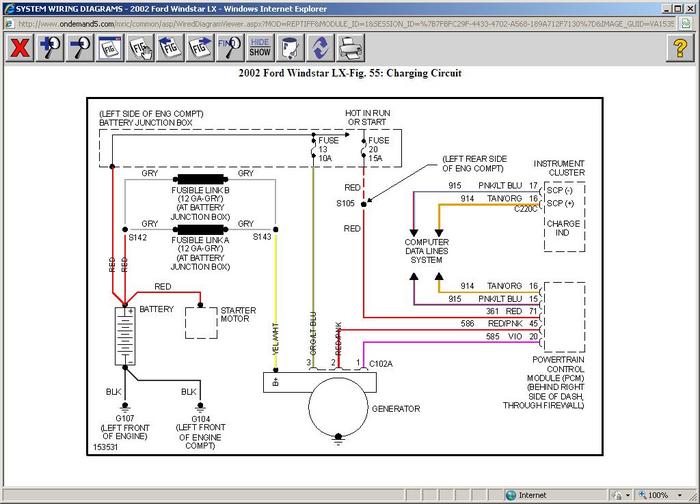Click the 585 VIO wire label
The width and height of the screenshot is (700, 504).
[504, 336]
